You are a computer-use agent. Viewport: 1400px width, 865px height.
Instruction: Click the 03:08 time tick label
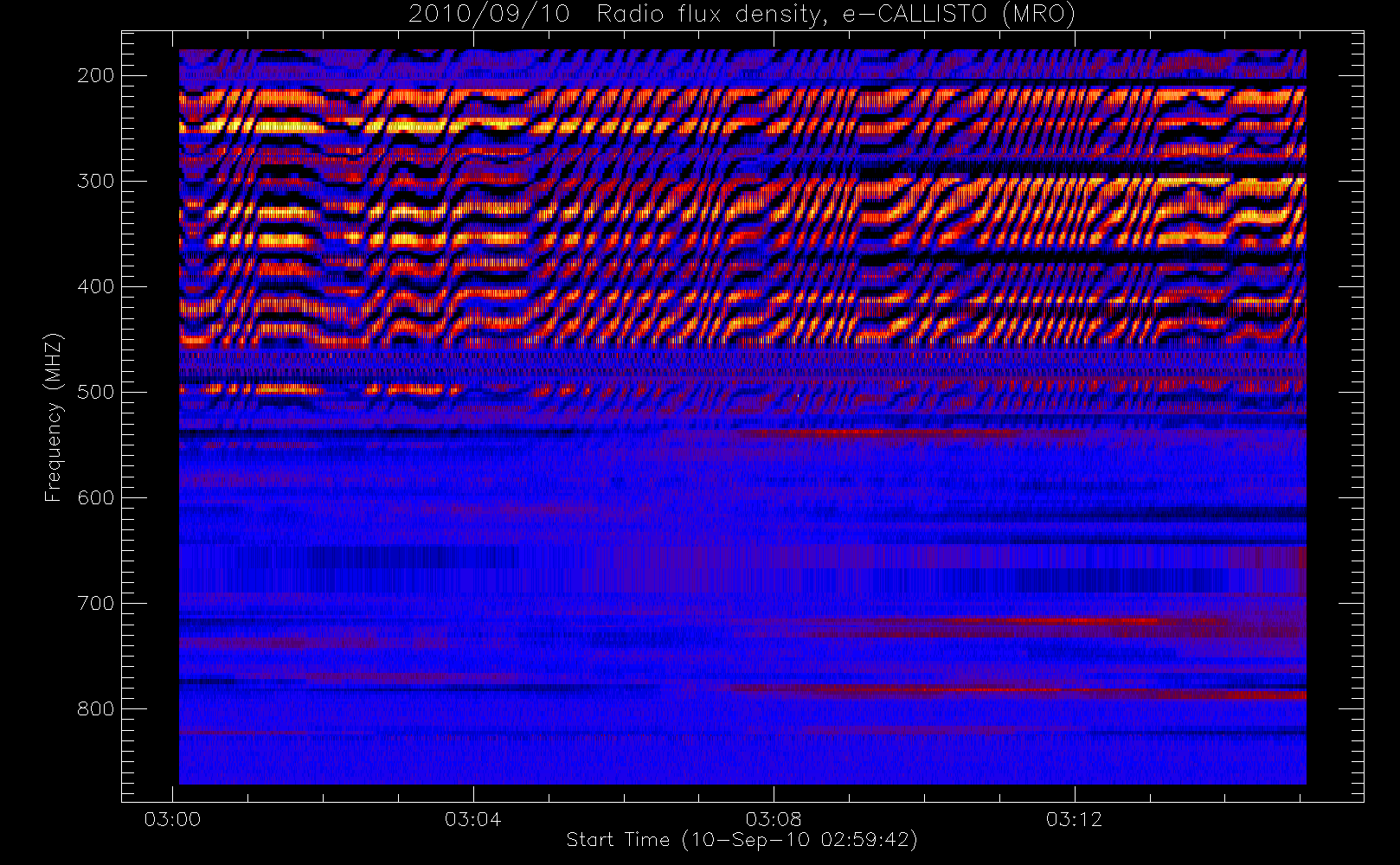774,819
